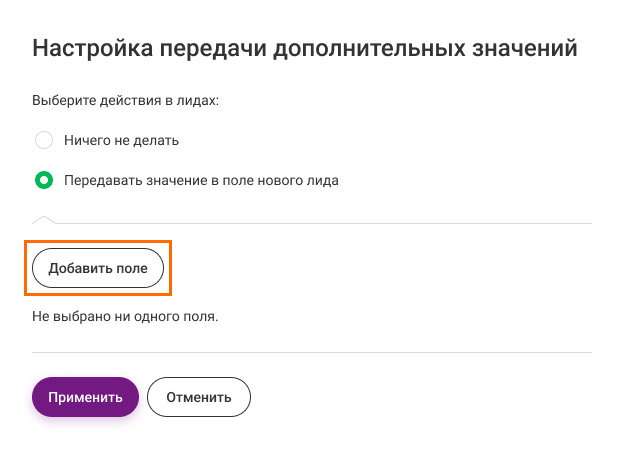Viewport: 624px width, 449px height.
Task: Click the 'Ничего не делать' label text
Action: point(121,141)
